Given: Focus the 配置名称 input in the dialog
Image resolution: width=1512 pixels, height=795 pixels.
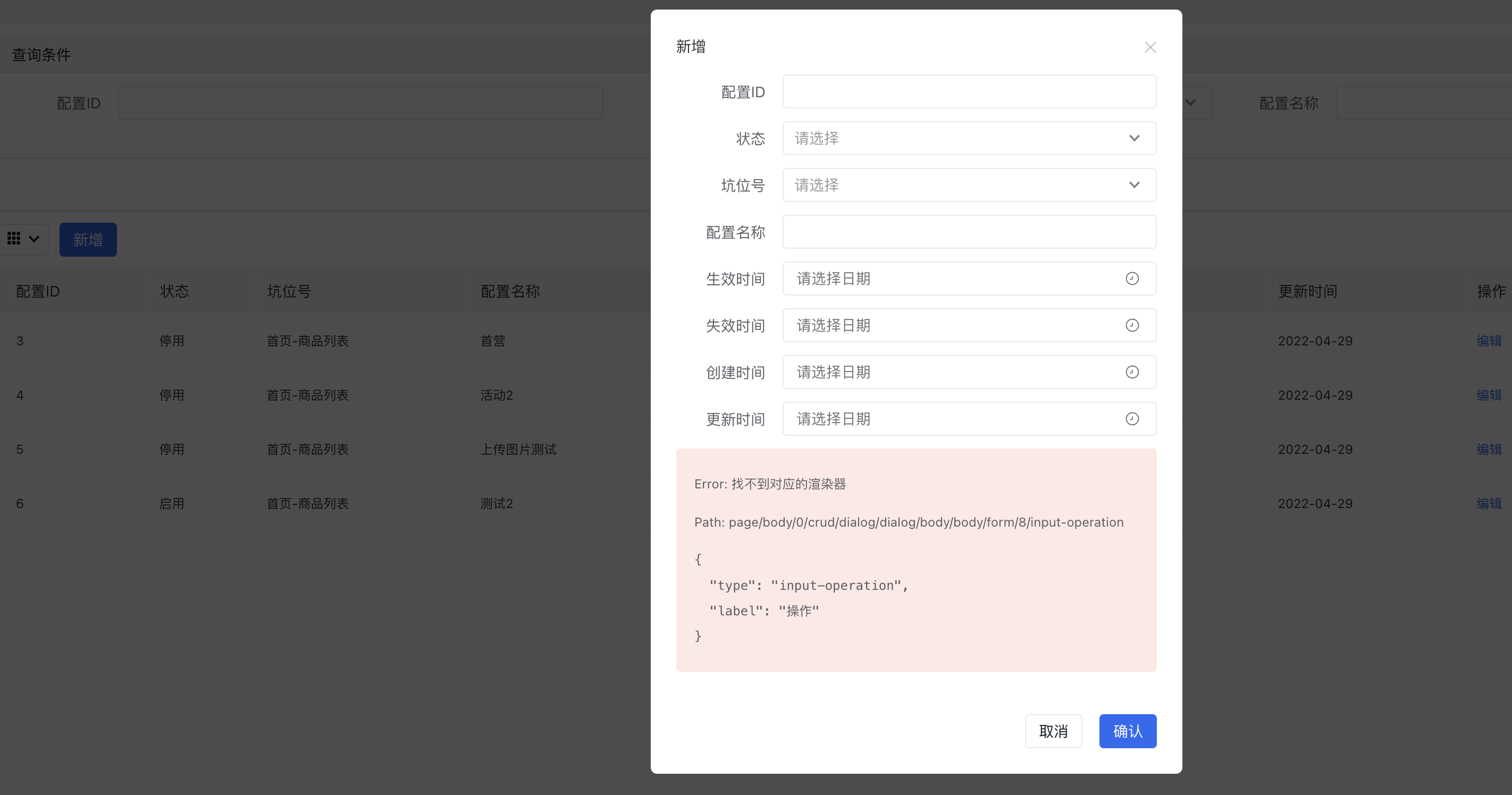Looking at the screenshot, I should 969,232.
